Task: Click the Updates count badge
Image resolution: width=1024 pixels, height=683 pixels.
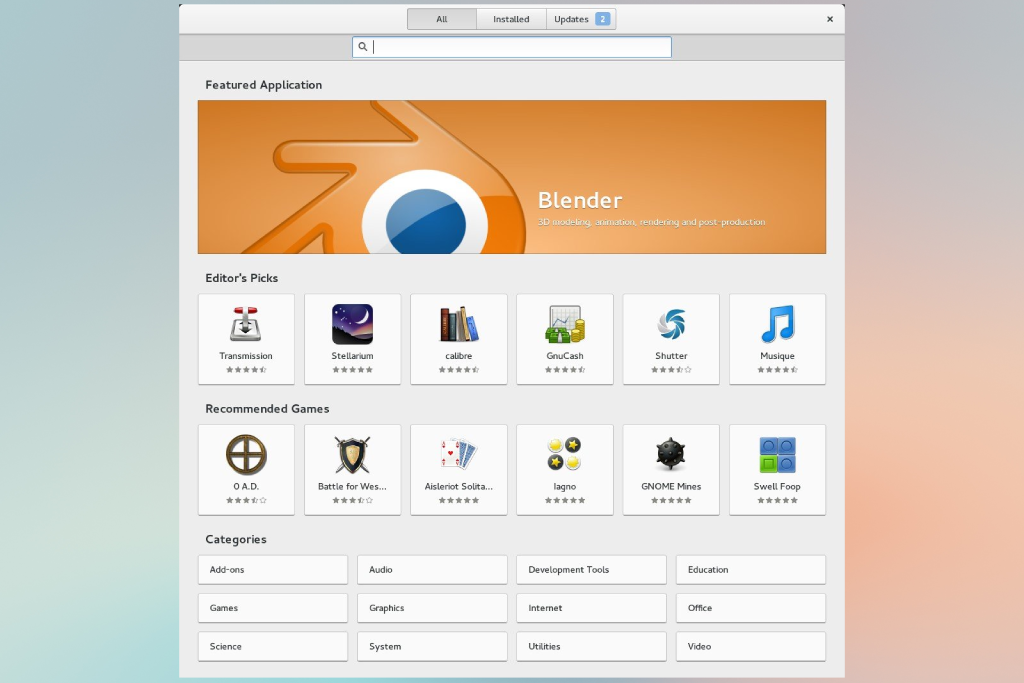Action: (x=603, y=19)
